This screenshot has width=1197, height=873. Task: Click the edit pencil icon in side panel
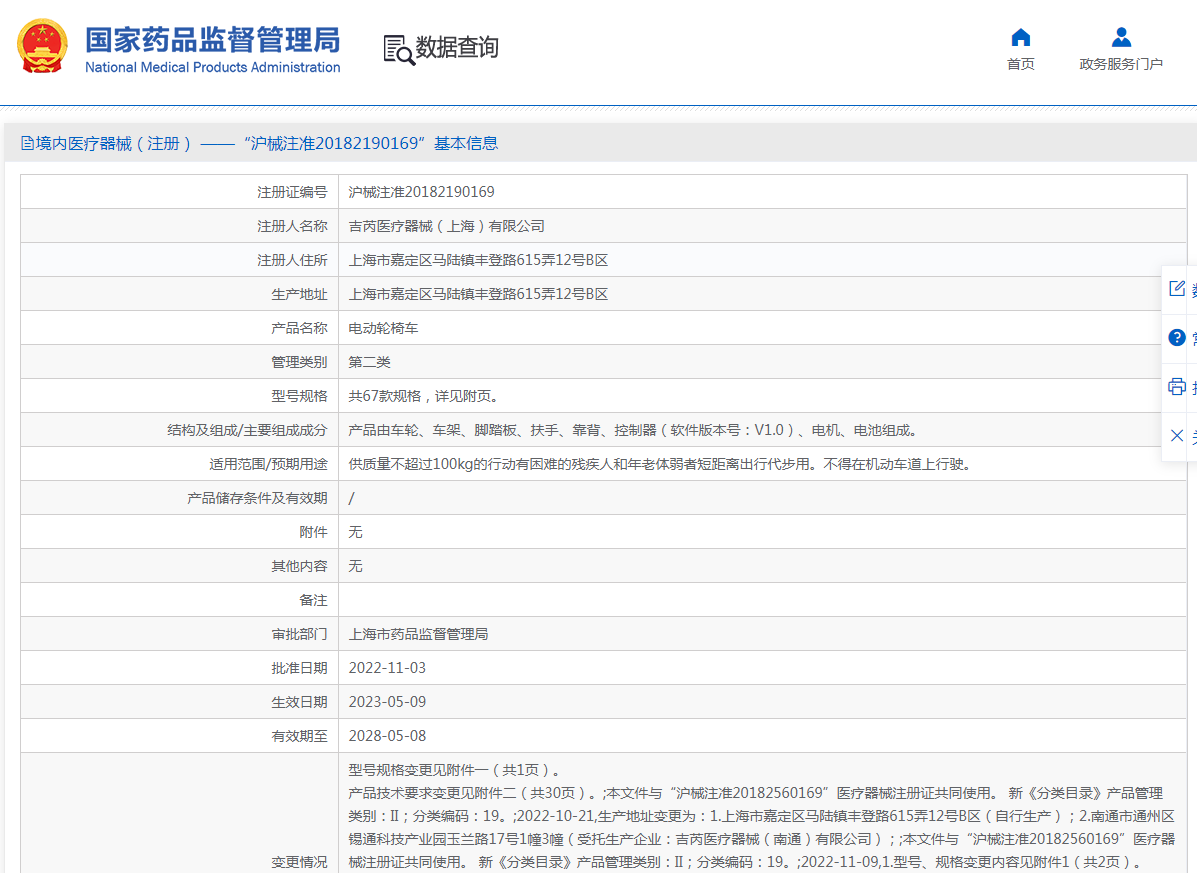(1176, 288)
